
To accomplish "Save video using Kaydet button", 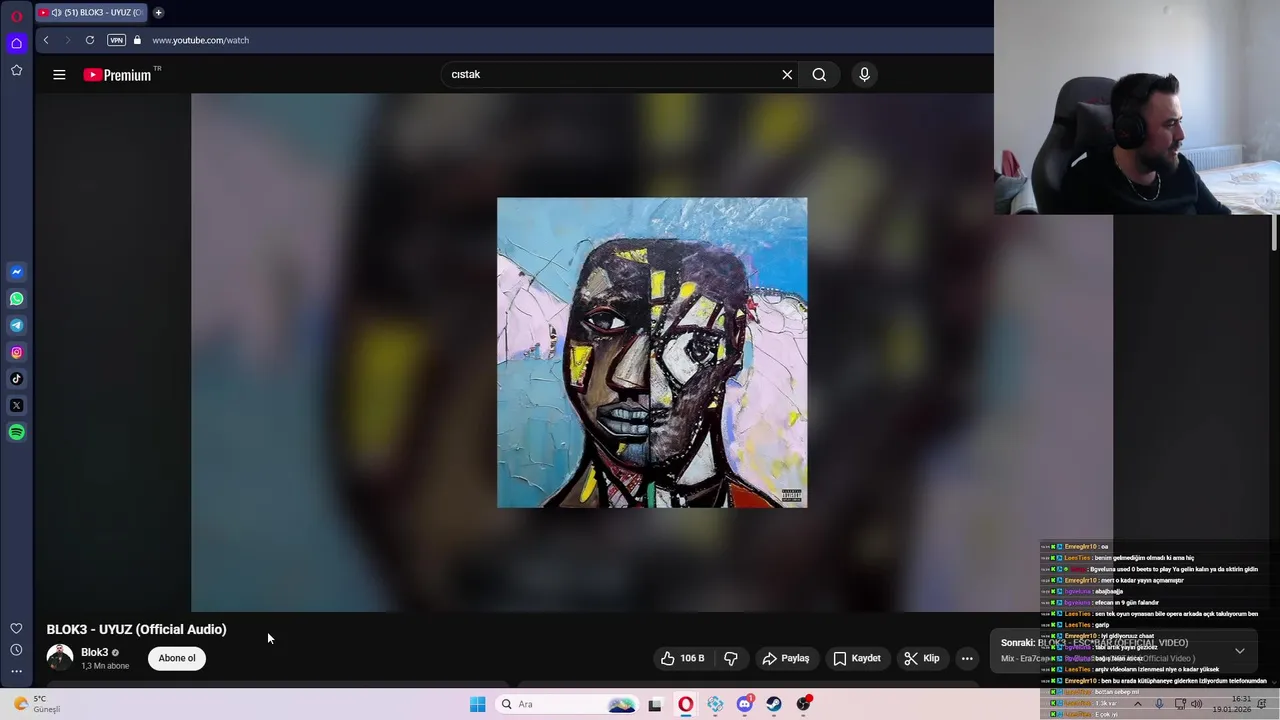I will click(857, 658).
